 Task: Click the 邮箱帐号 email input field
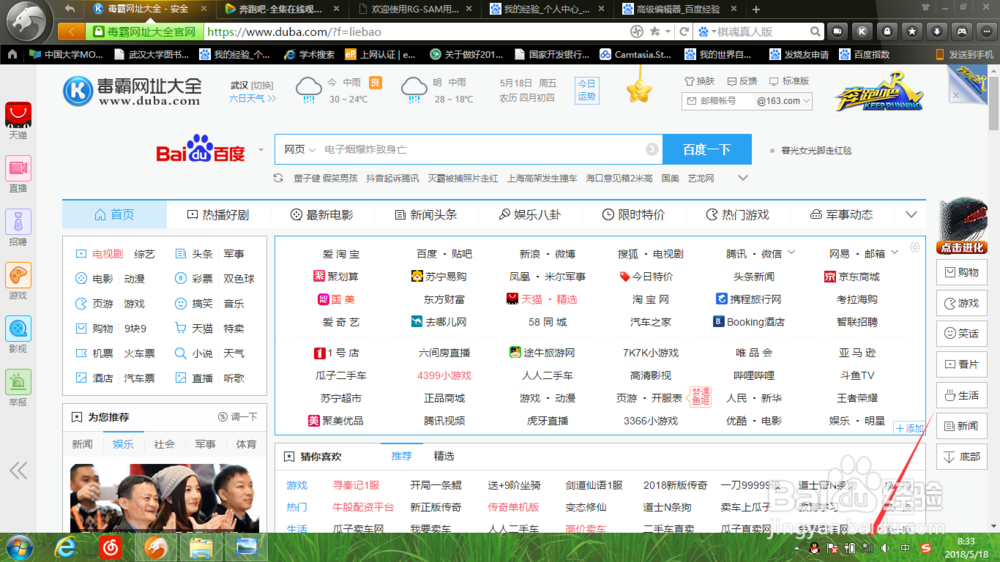[x=717, y=101]
